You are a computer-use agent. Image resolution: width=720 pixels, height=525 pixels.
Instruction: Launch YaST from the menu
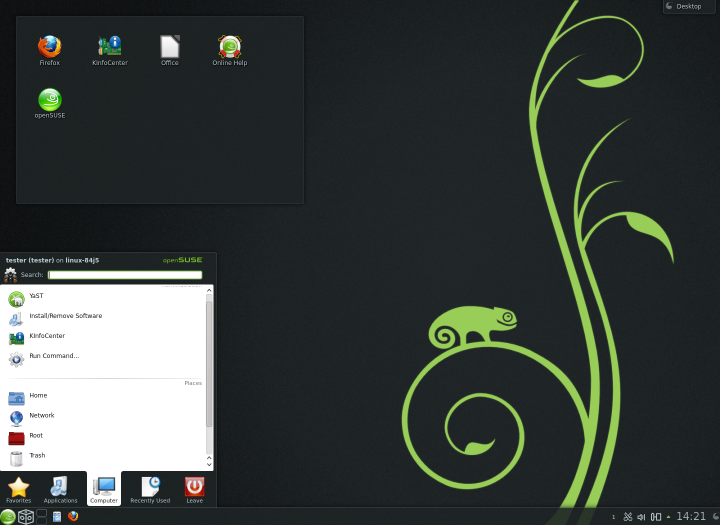pos(36,296)
